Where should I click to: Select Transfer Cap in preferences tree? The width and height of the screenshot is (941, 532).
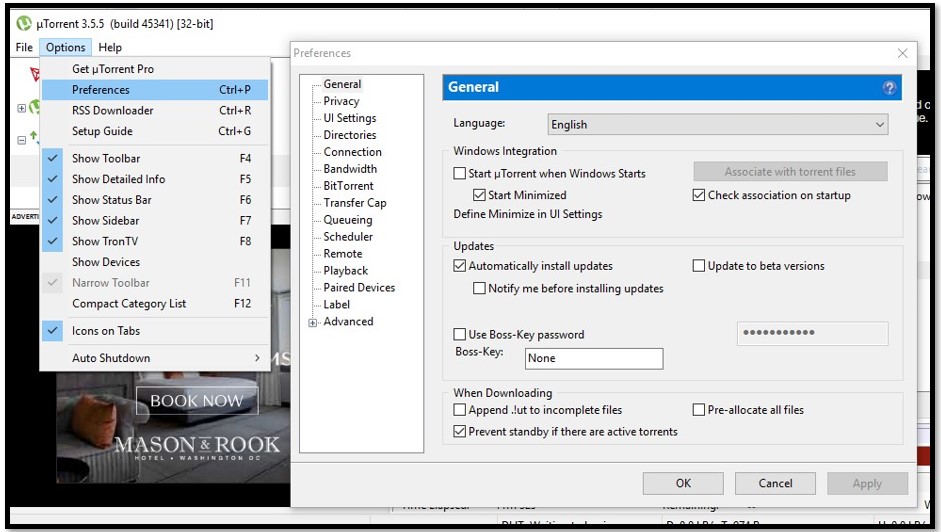point(355,203)
